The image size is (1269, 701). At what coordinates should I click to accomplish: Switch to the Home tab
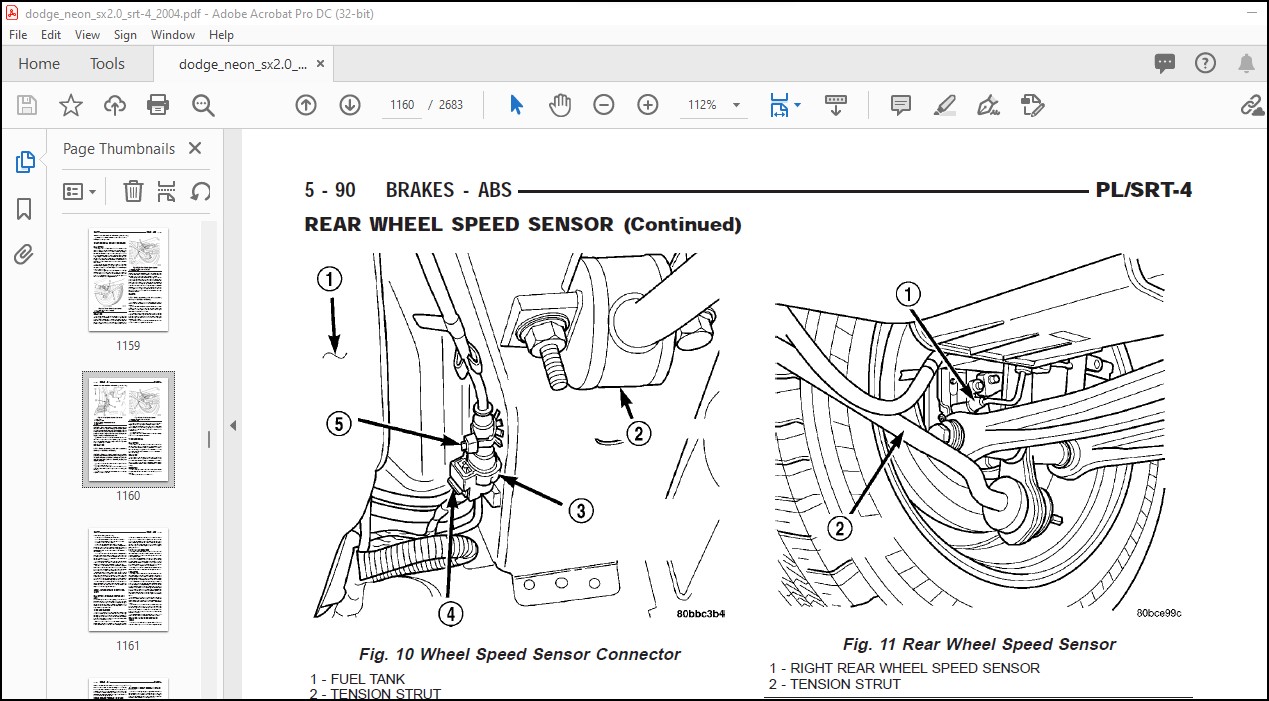[39, 63]
